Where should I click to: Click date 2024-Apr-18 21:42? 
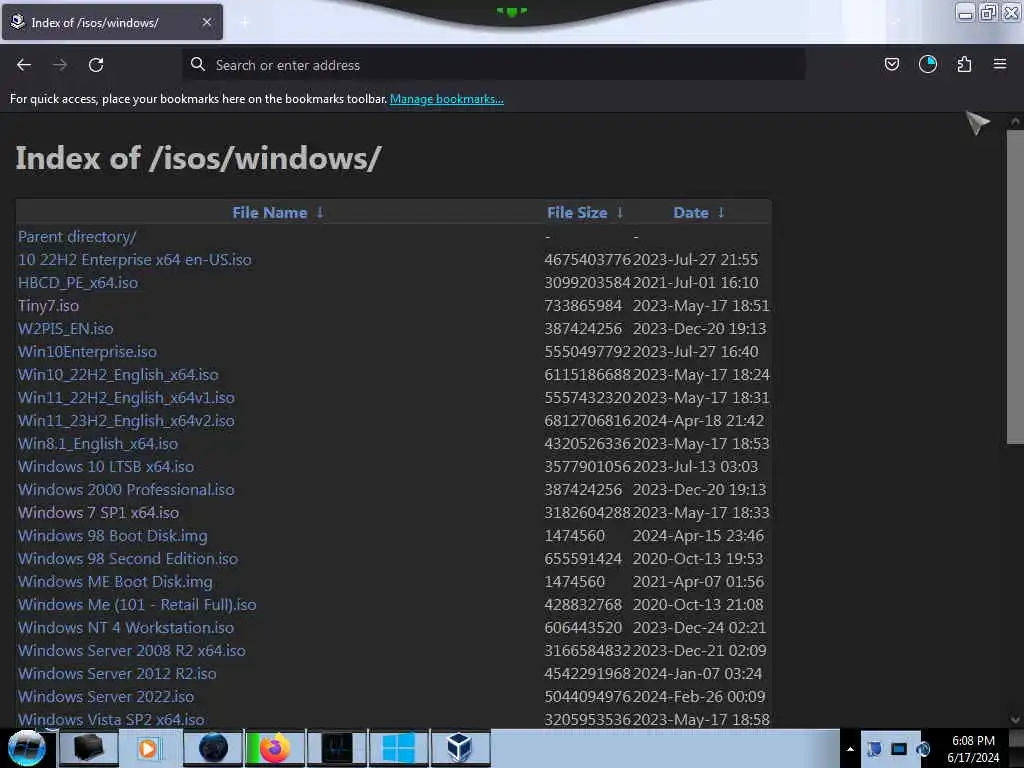[x=698, y=421]
